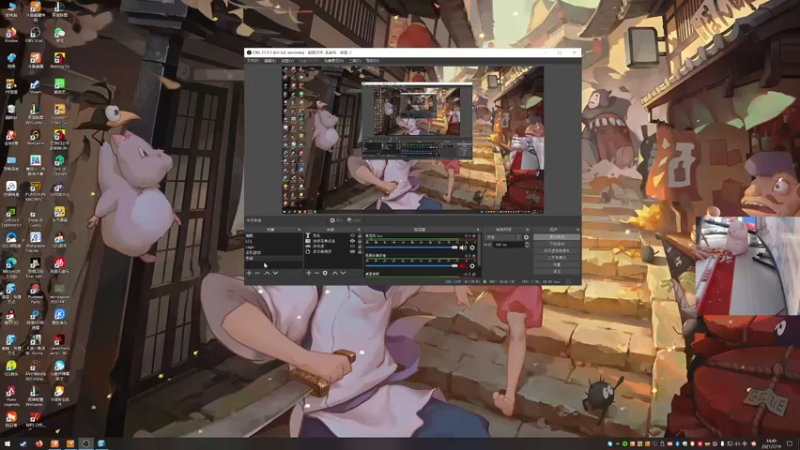The height and width of the screenshot is (450, 800).
Task: Click the Studio Mode button
Action: 556,258
